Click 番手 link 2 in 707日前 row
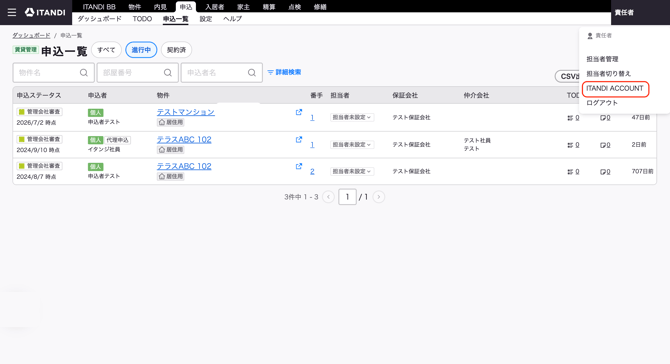Viewport: 670px width, 364px height. click(x=312, y=171)
